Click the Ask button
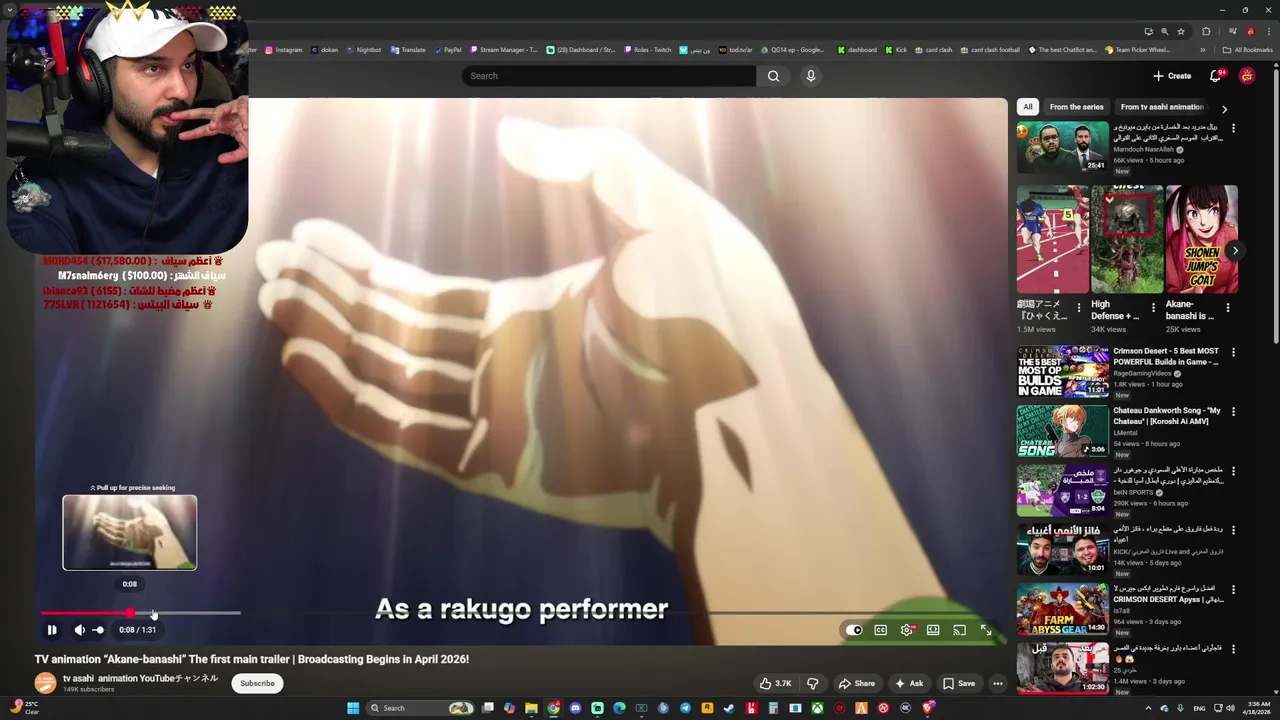Viewport: 1280px width, 720px height. 909,683
